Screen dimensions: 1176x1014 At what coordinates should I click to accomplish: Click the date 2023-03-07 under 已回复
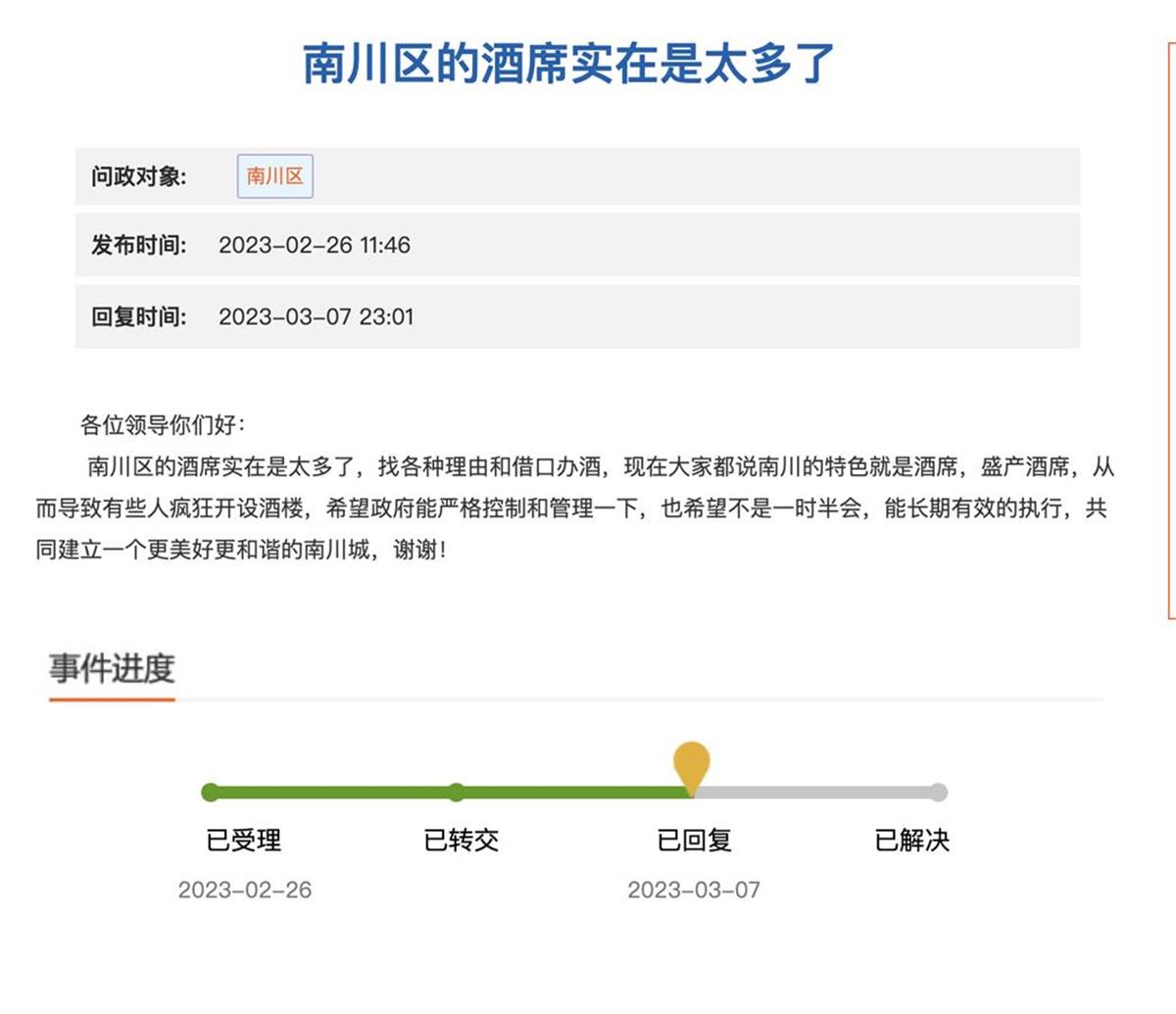[694, 890]
